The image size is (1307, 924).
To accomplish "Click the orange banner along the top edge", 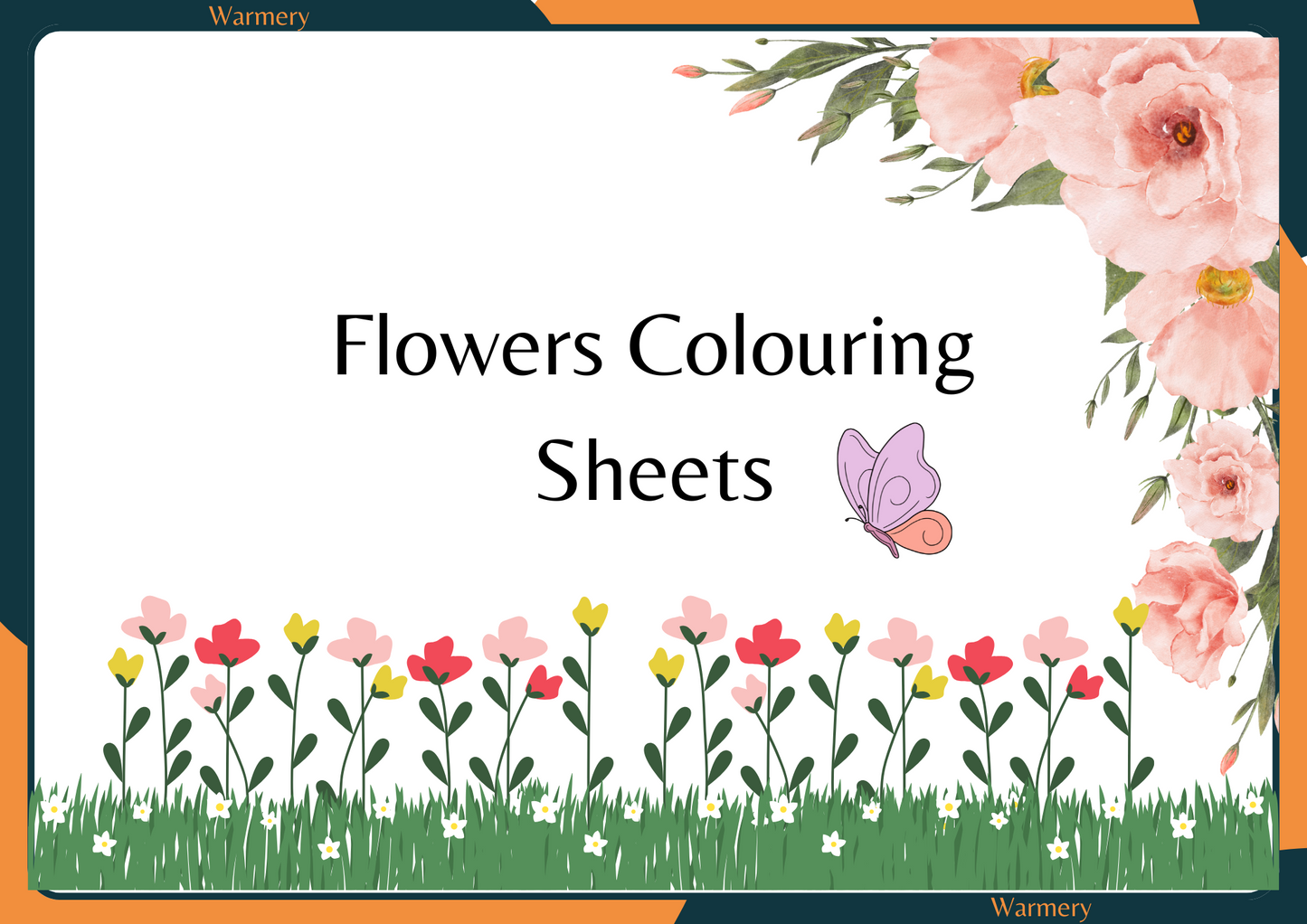I will tap(868, 12).
